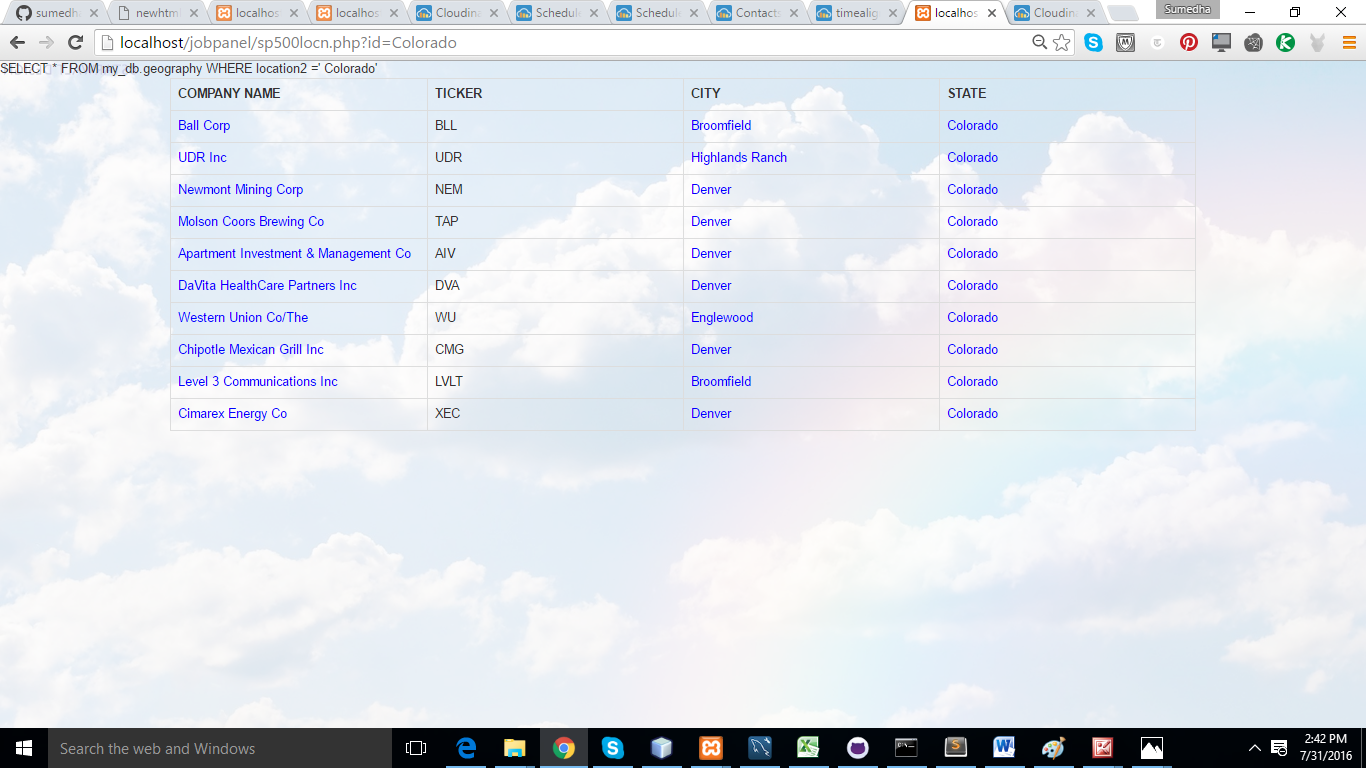Viewport: 1366px width, 768px height.
Task: Open a new browser tab
Action: tap(1123, 14)
